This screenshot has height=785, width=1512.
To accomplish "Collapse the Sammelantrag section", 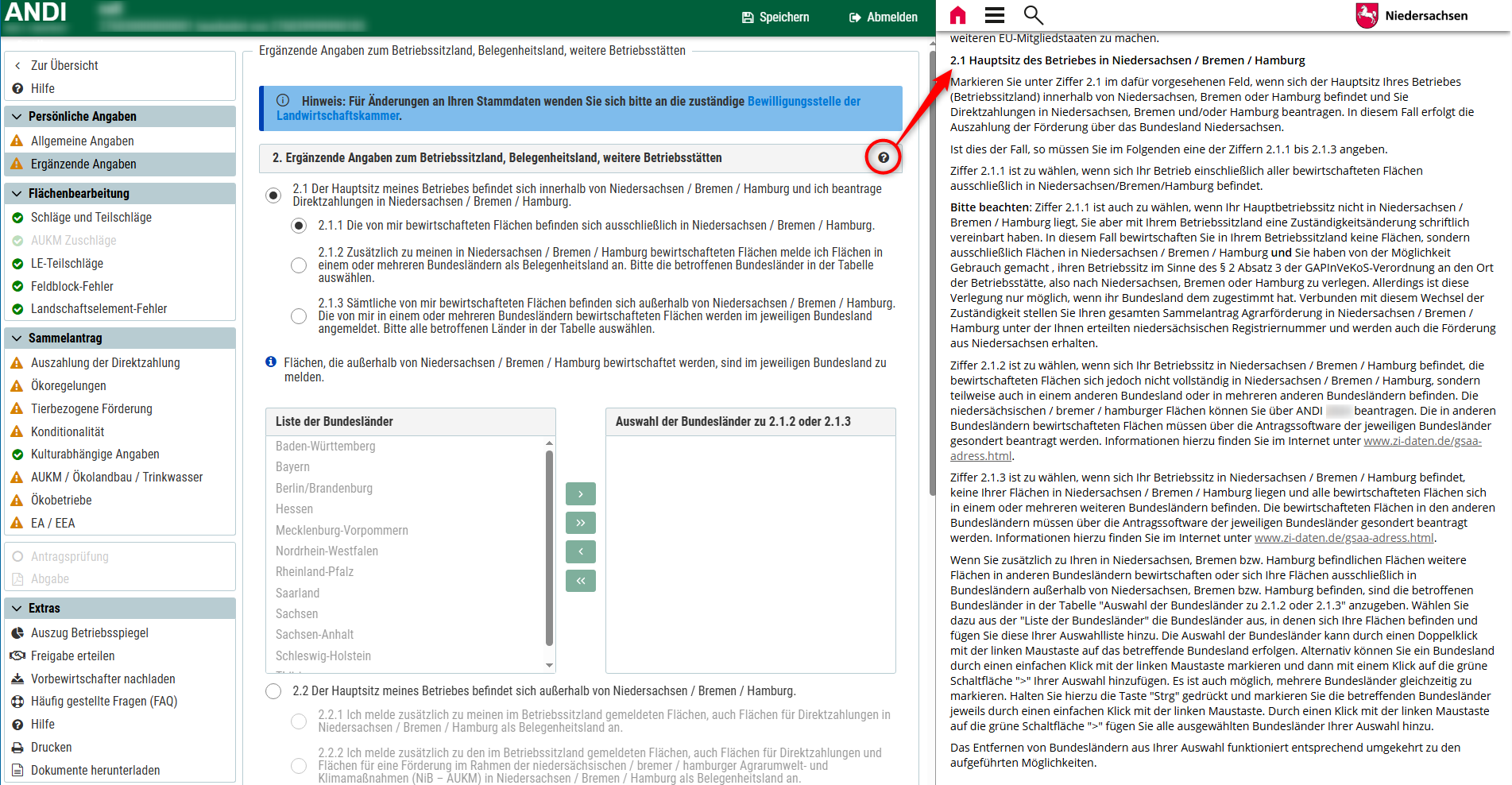I will pos(17,338).
